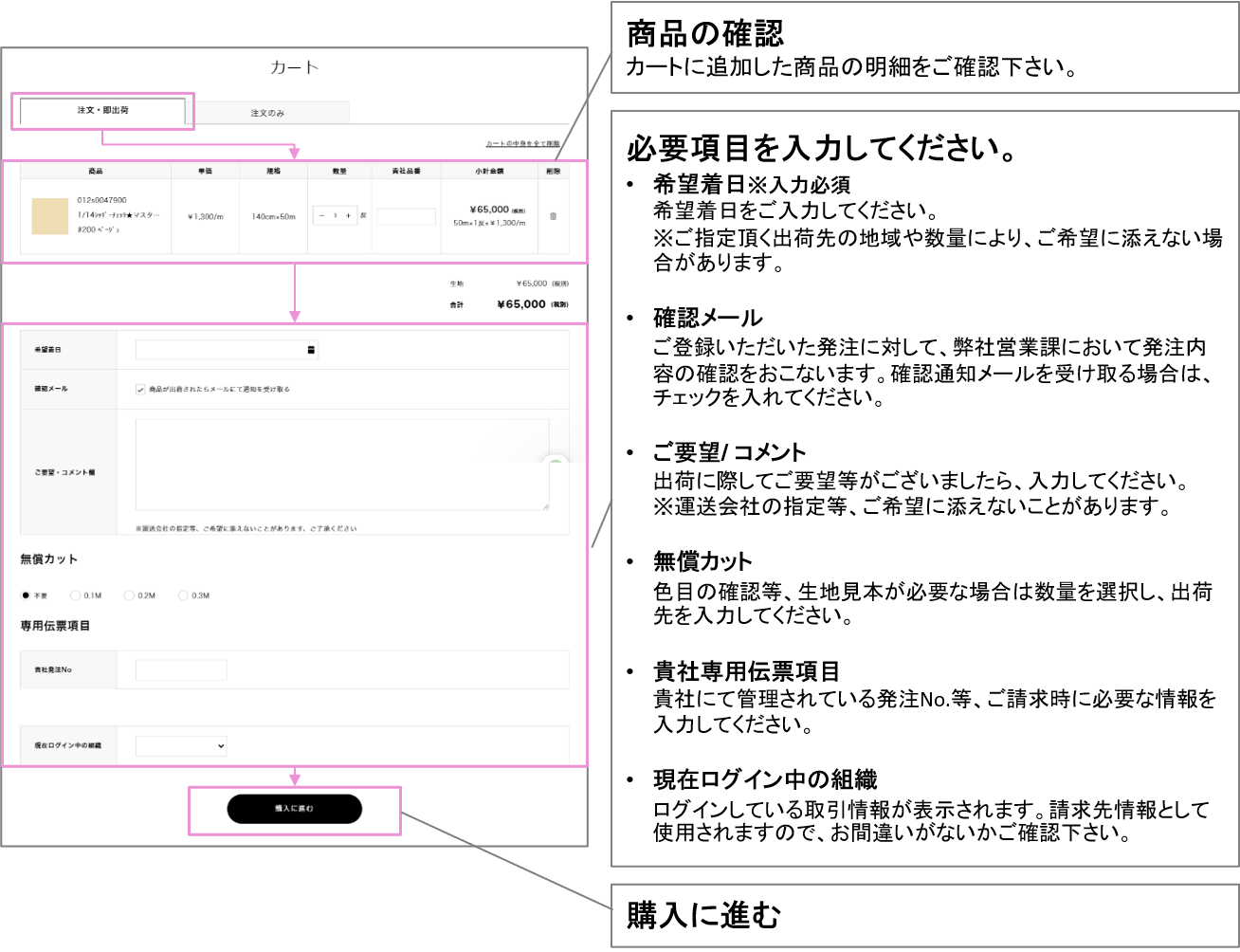The height and width of the screenshot is (952, 1240).
Task: Click product code 012s0047900
Action: click(101, 200)
